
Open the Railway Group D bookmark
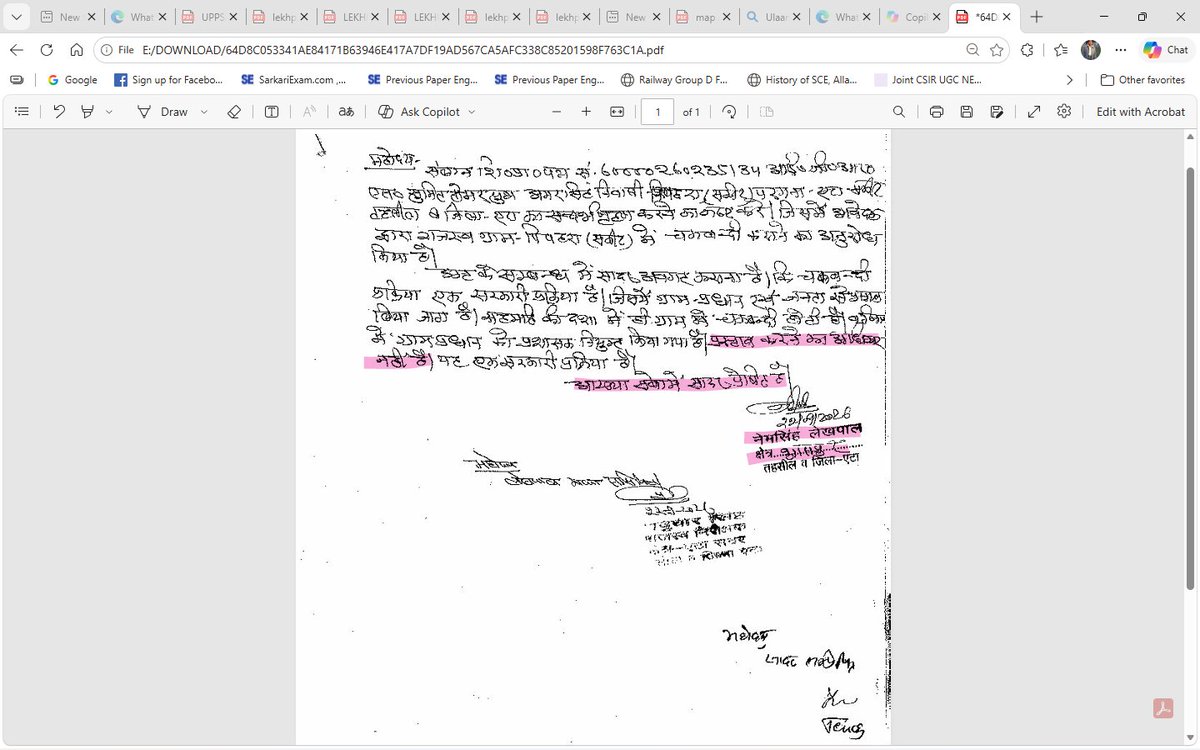675,80
